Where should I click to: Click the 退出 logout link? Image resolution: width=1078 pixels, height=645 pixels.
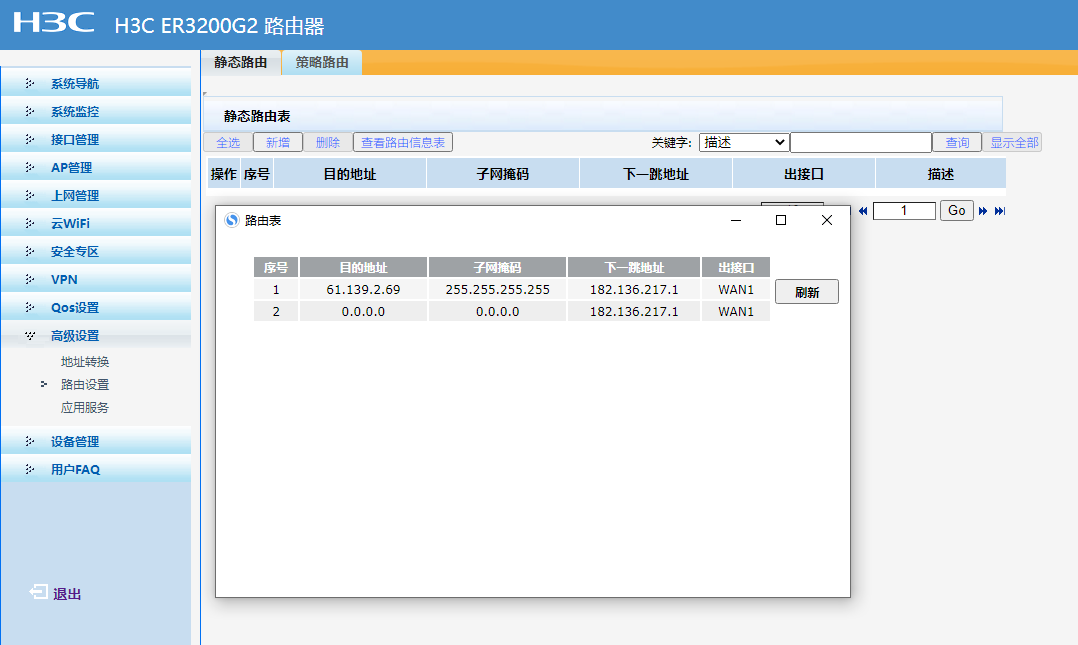(67, 594)
